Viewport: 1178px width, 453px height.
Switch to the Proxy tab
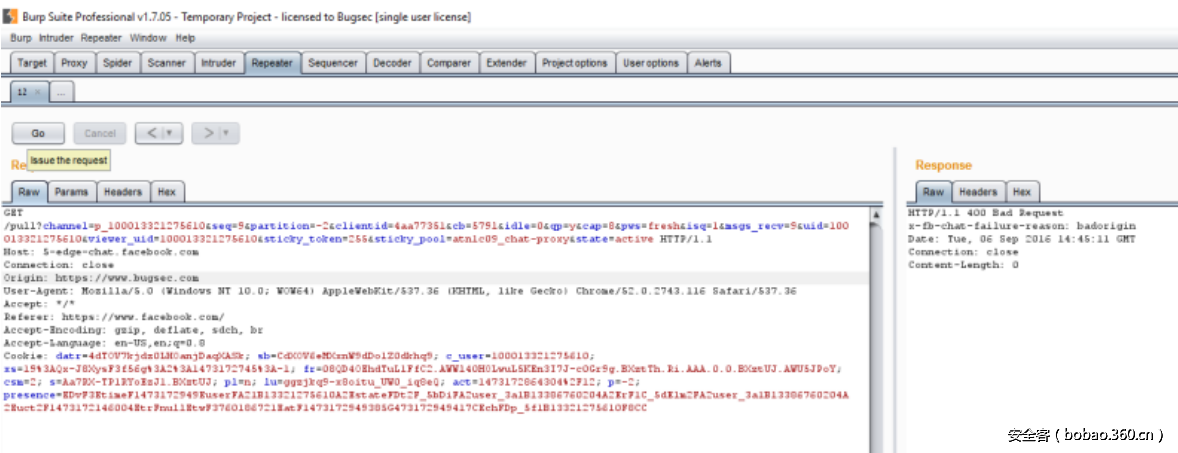(74, 63)
